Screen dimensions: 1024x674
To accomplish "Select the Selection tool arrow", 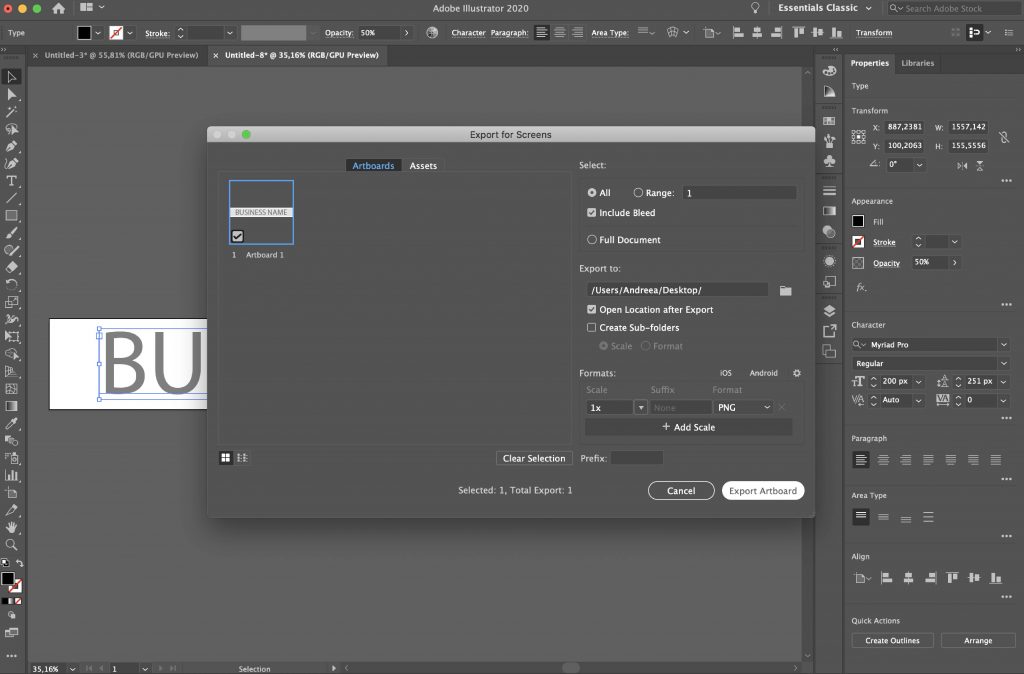I will pos(12,76).
